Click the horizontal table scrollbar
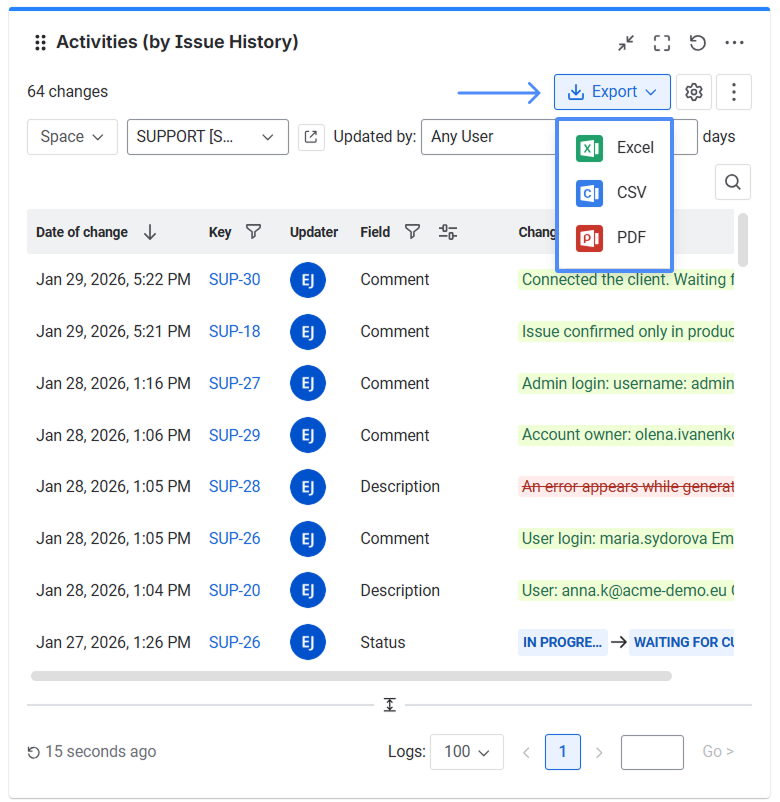Screen dimensions: 780x802 pyautogui.click(x=351, y=677)
